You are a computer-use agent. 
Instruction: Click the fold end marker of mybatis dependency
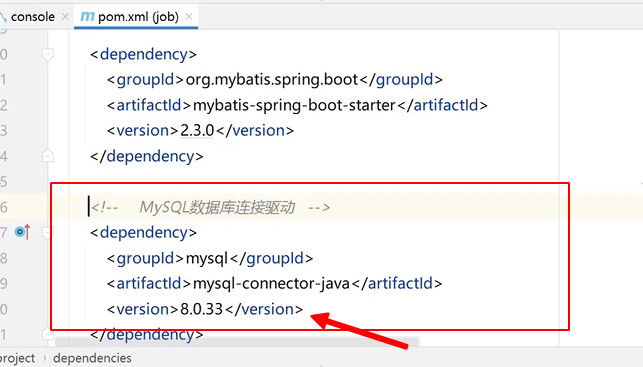pos(48,156)
